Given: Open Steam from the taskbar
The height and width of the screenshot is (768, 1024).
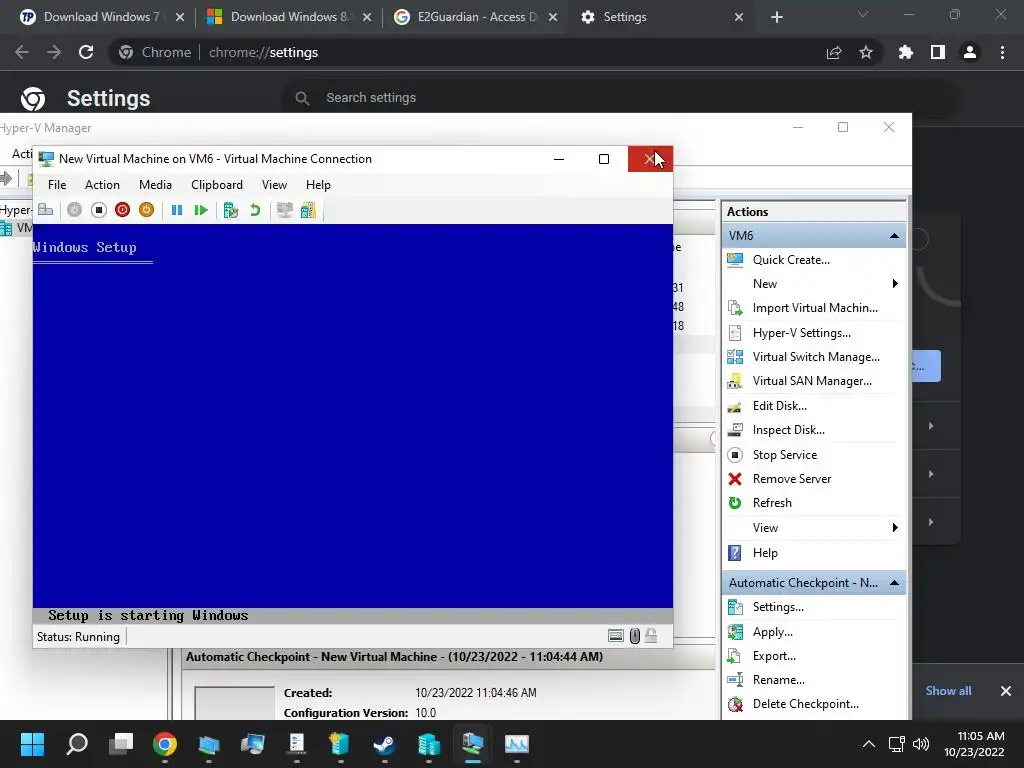Looking at the screenshot, I should coord(384,744).
